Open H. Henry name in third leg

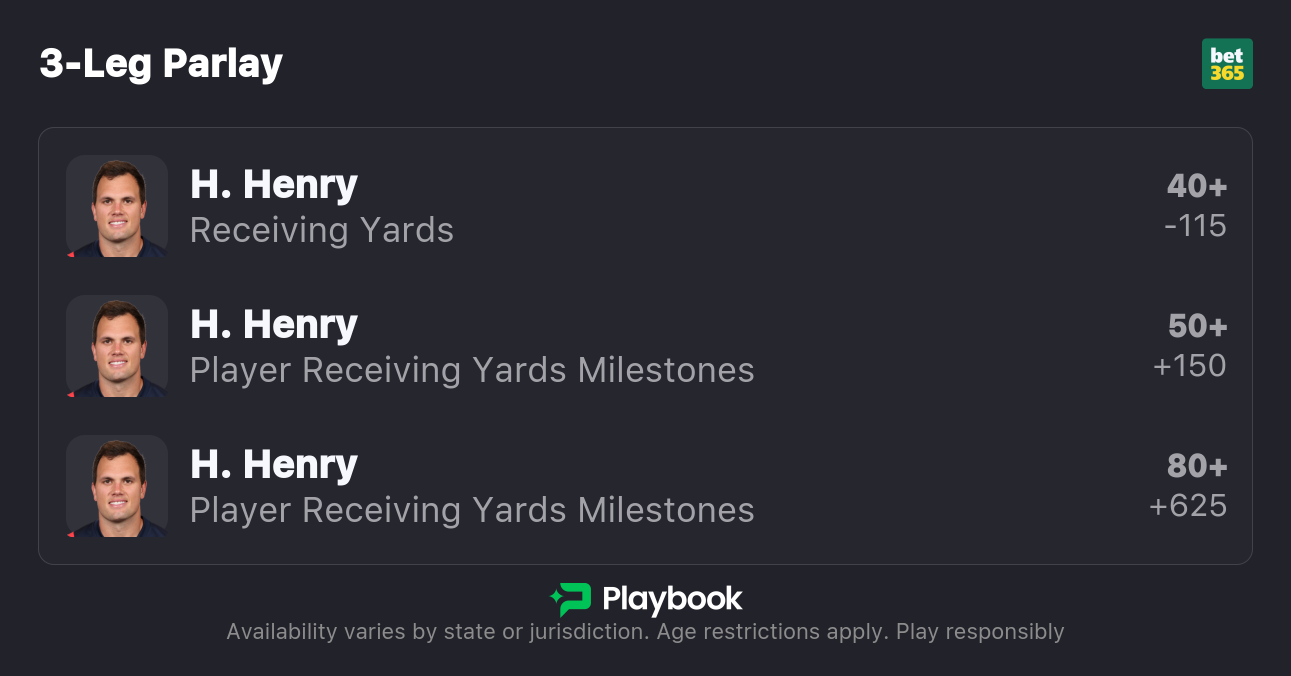point(273,465)
